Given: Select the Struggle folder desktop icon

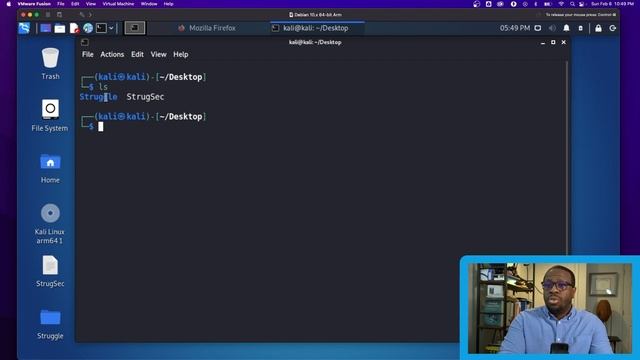Looking at the screenshot, I should pos(50,324).
